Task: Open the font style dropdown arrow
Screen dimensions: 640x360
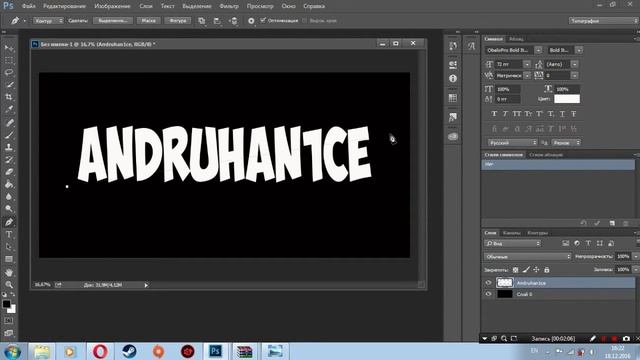Action: (x=579, y=50)
